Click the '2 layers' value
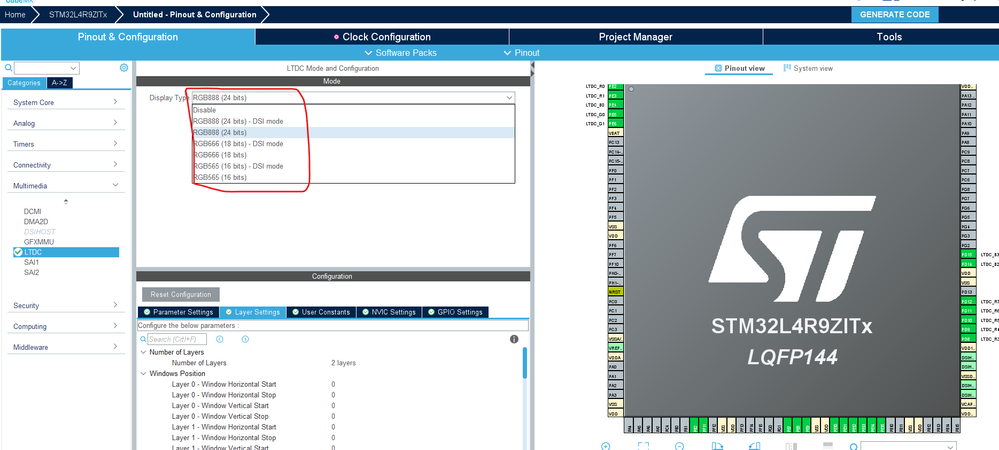Viewport: 999px width, 450px height. 343,363
